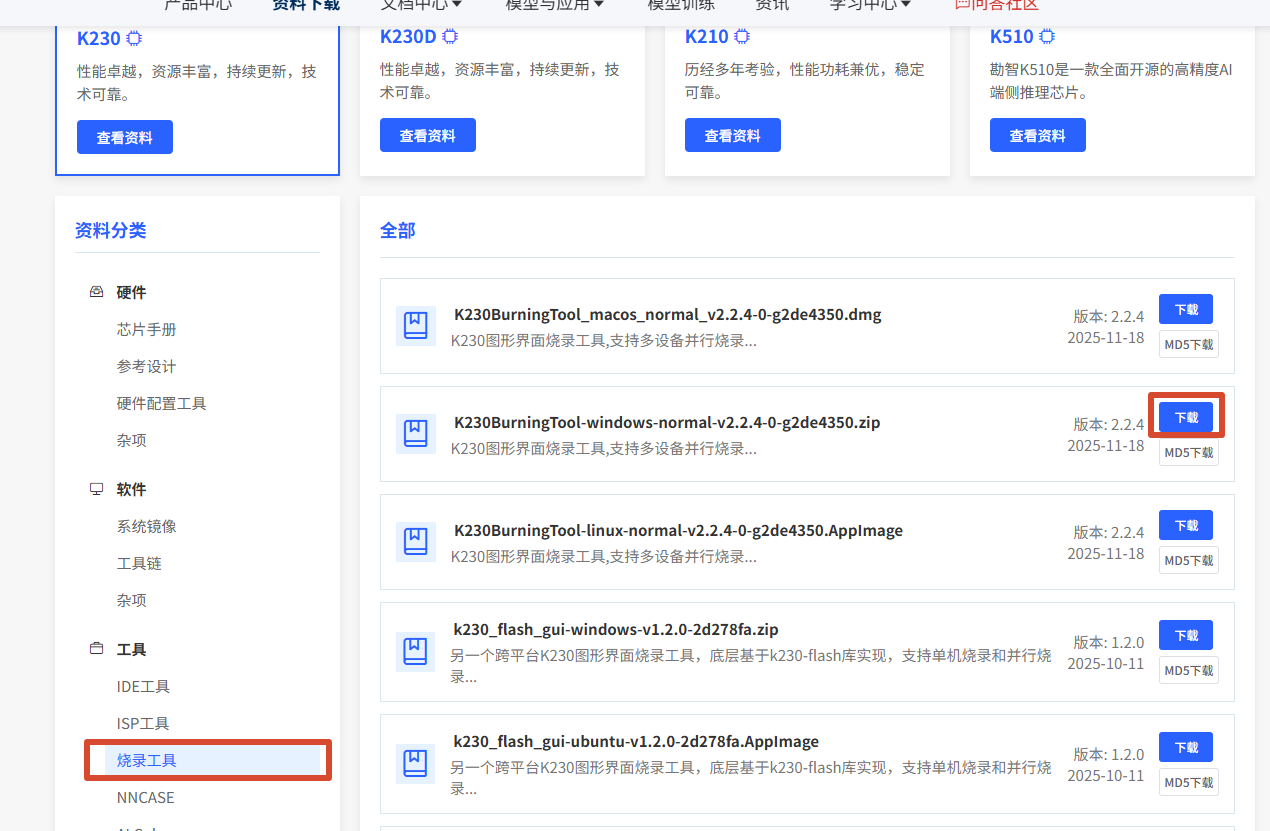This screenshot has width=1270, height=831.
Task: Select 杂项 under the 软件 category
Action: click(x=132, y=600)
